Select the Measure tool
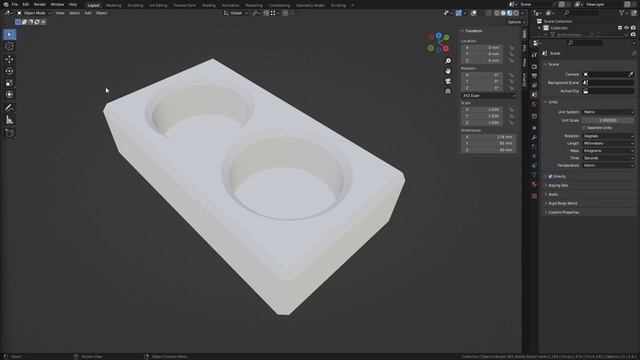This screenshot has height=360, width=640. coord(9,120)
